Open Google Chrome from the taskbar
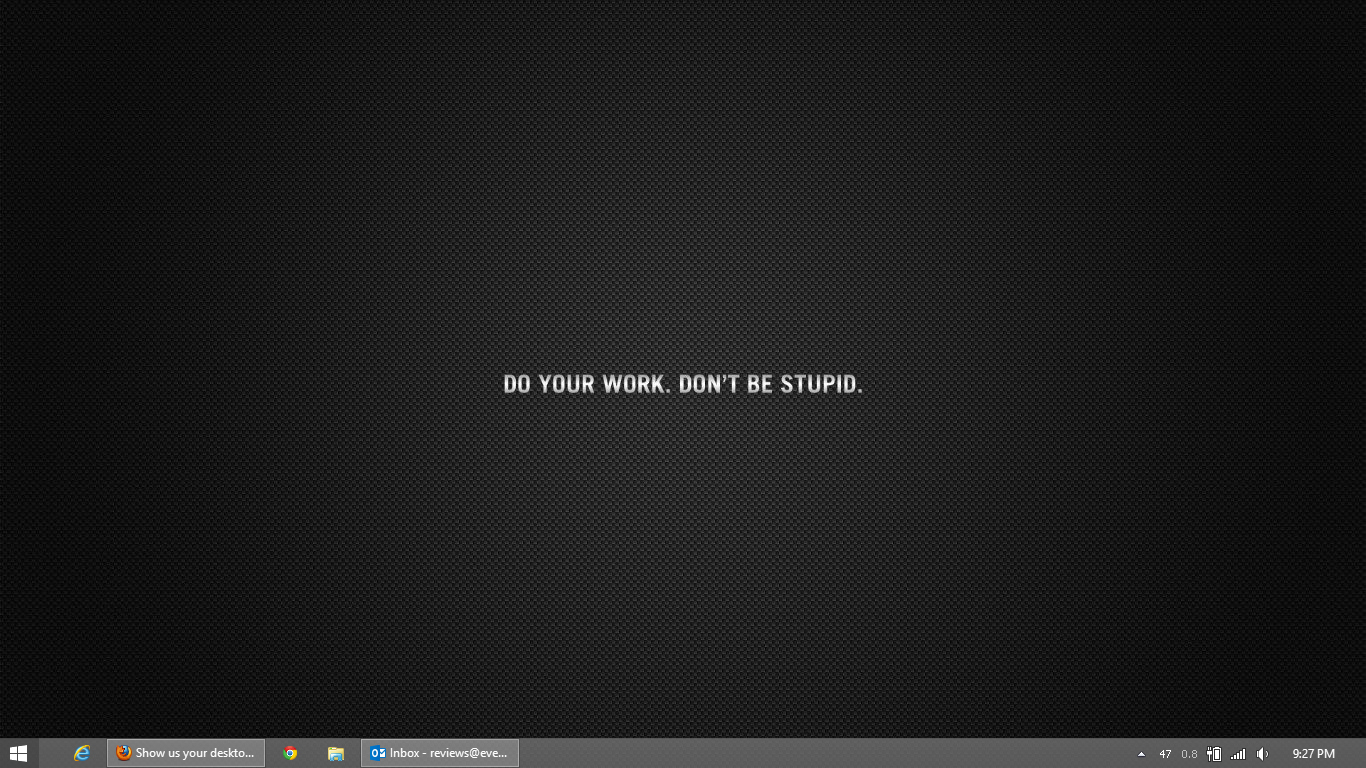 (290, 753)
